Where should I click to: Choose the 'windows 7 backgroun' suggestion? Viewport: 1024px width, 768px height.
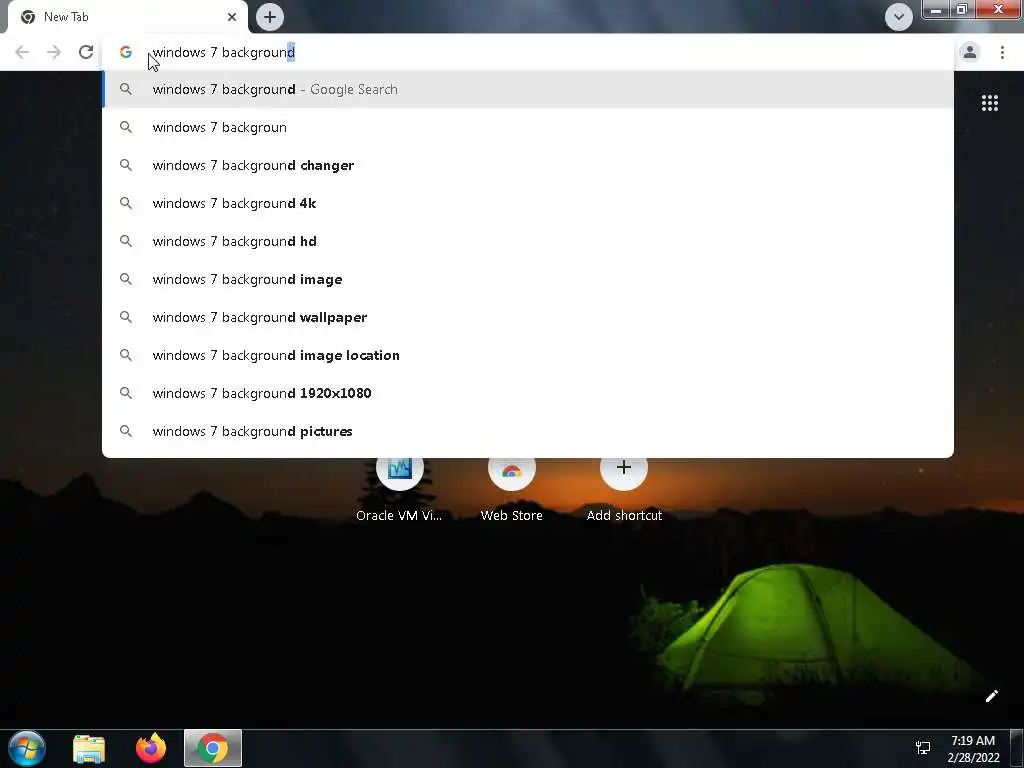528,127
